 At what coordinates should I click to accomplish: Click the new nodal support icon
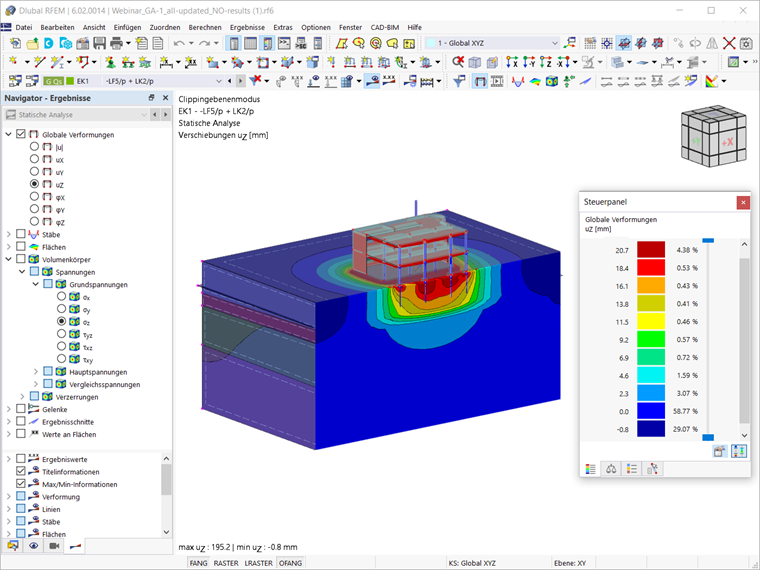[111, 62]
